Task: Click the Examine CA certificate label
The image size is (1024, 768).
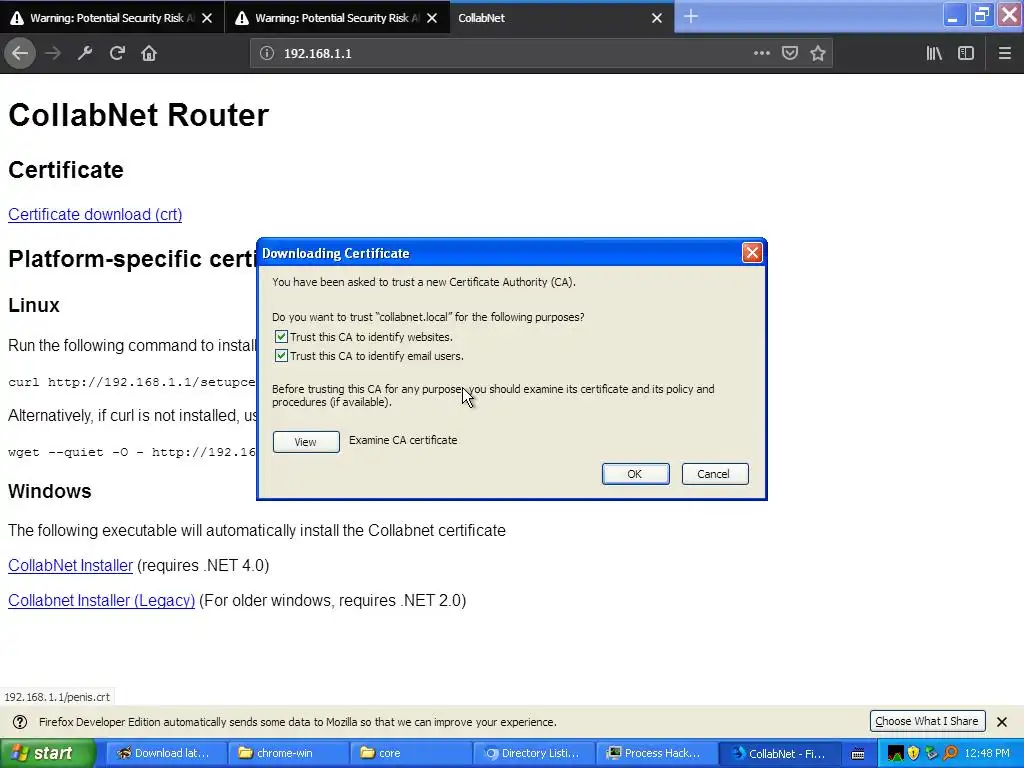Action: click(403, 440)
